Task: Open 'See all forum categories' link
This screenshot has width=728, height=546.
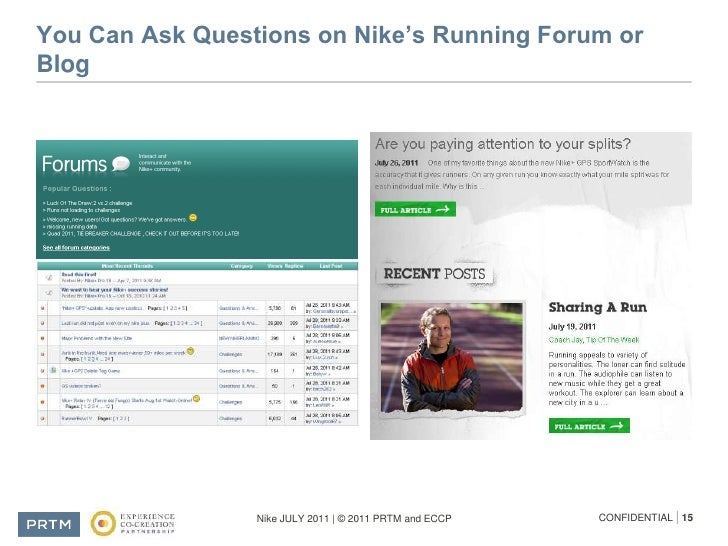Action: (x=76, y=247)
